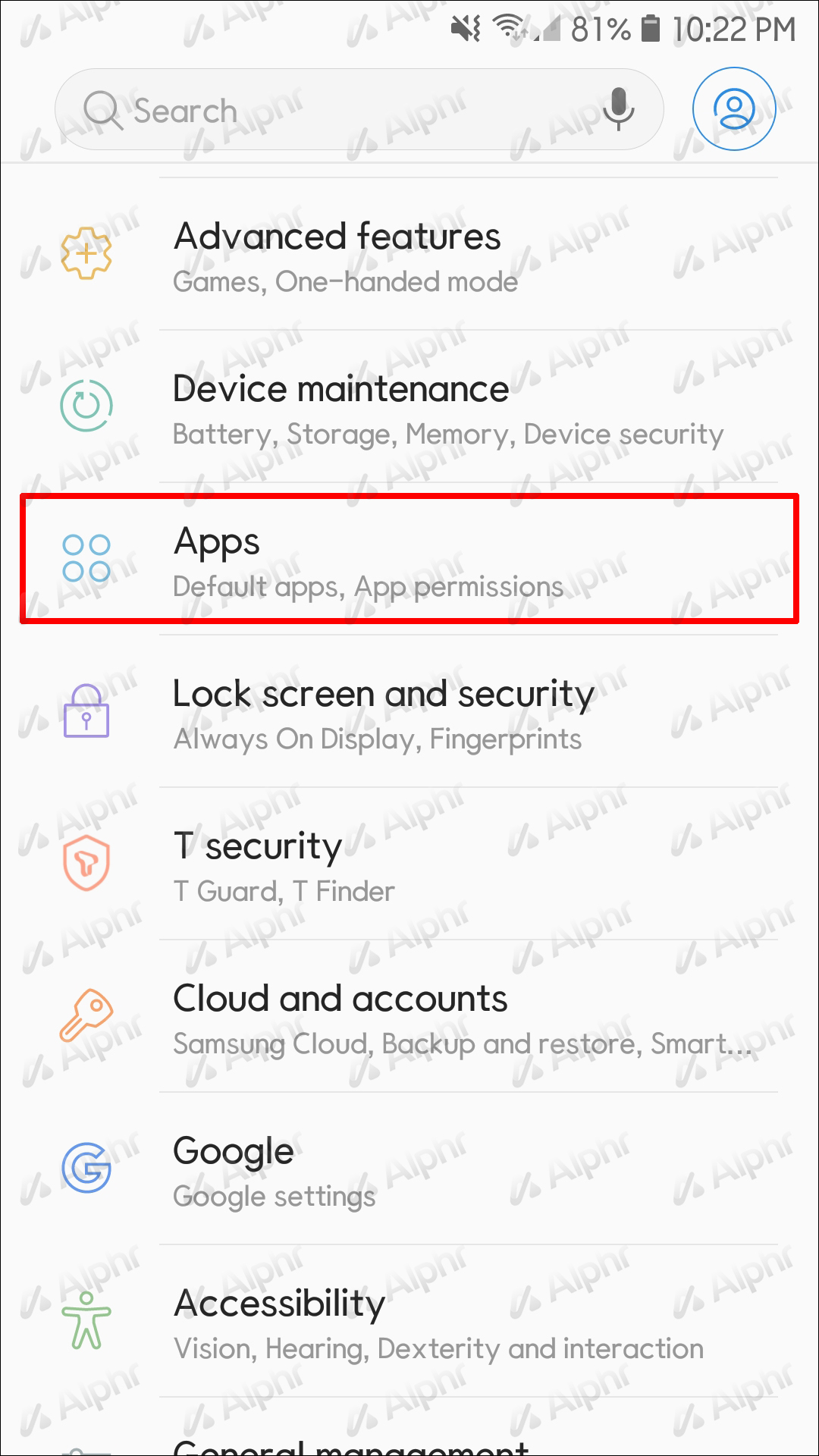This screenshot has width=819, height=1456.
Task: Open T security settings
Action: pos(409,864)
